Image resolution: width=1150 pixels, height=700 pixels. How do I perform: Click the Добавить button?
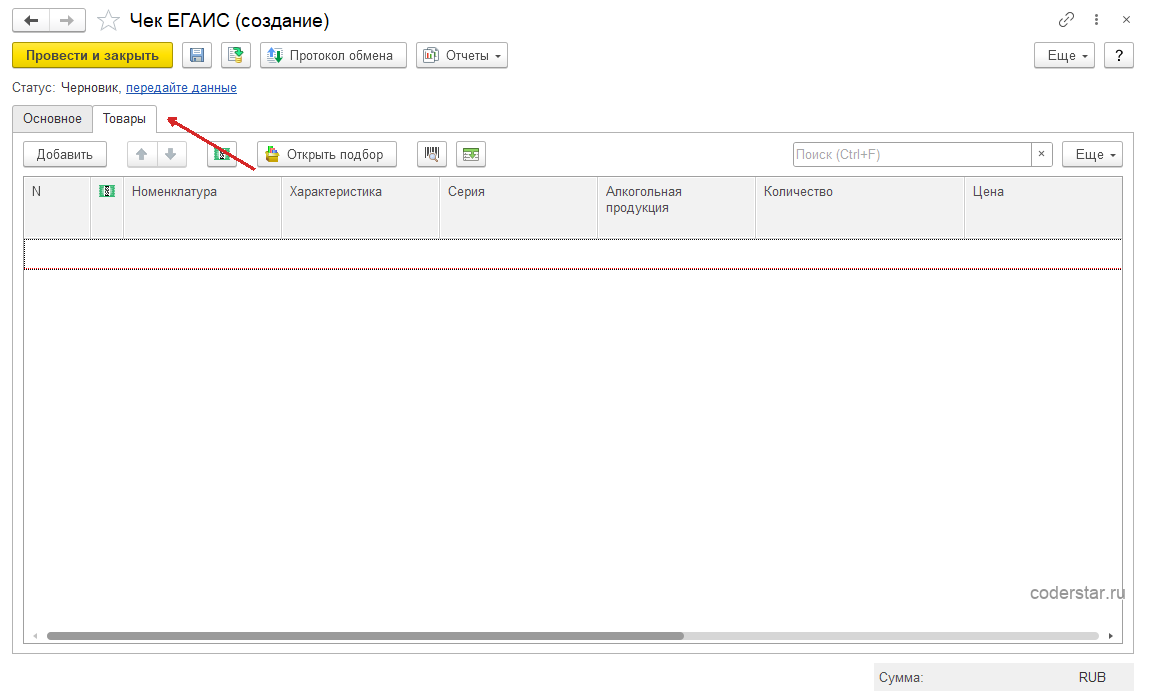[x=65, y=154]
